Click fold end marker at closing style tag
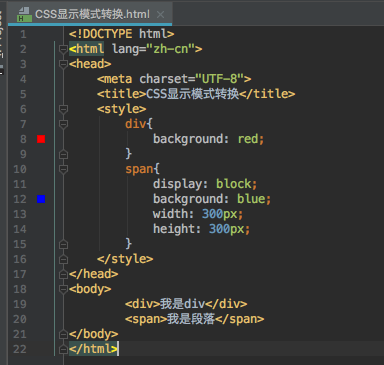Viewport: 384px width, 365px height. [63, 259]
